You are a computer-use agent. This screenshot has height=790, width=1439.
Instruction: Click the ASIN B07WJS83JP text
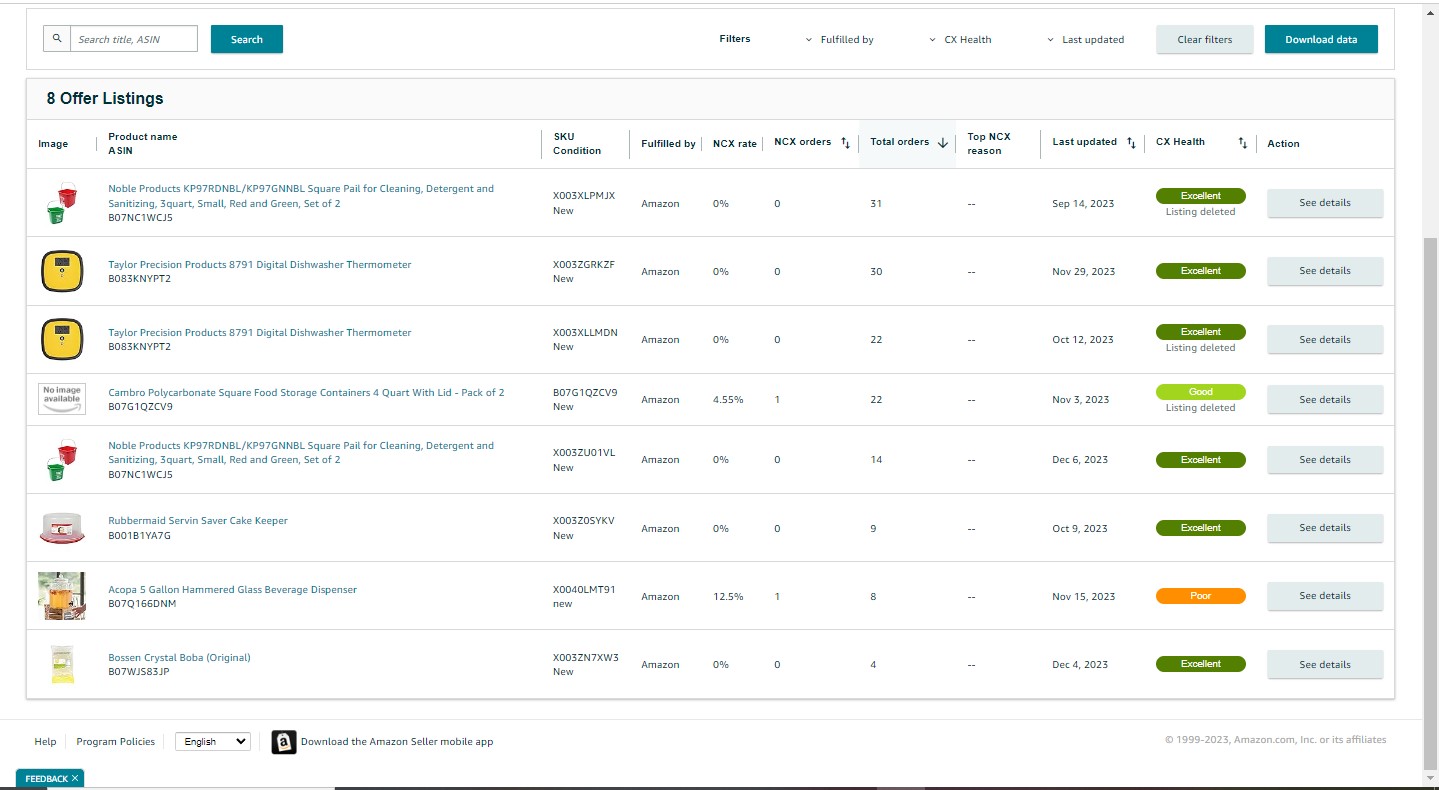coord(139,672)
